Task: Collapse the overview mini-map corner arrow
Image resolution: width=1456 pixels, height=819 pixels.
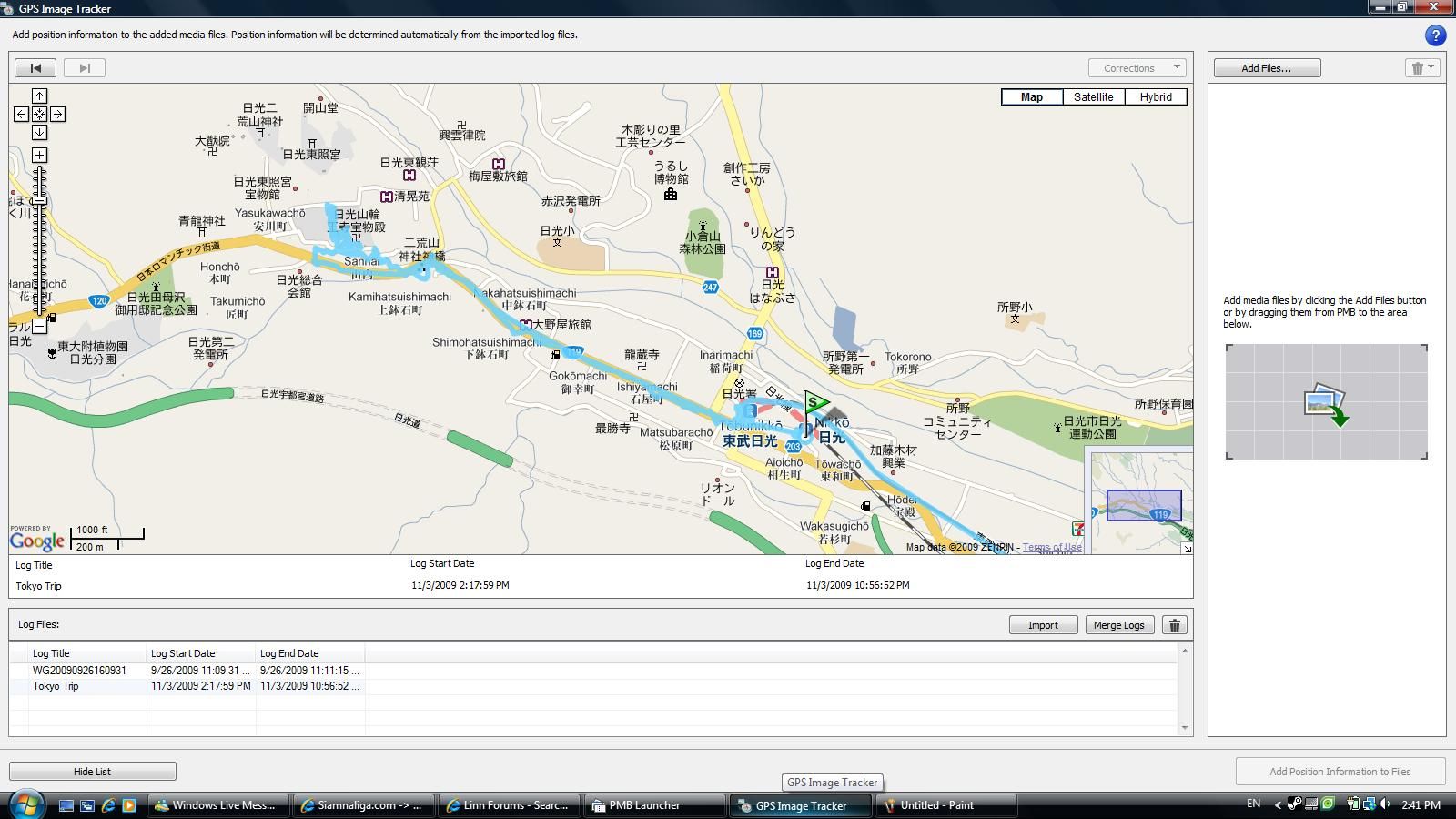Action: click(x=1187, y=549)
